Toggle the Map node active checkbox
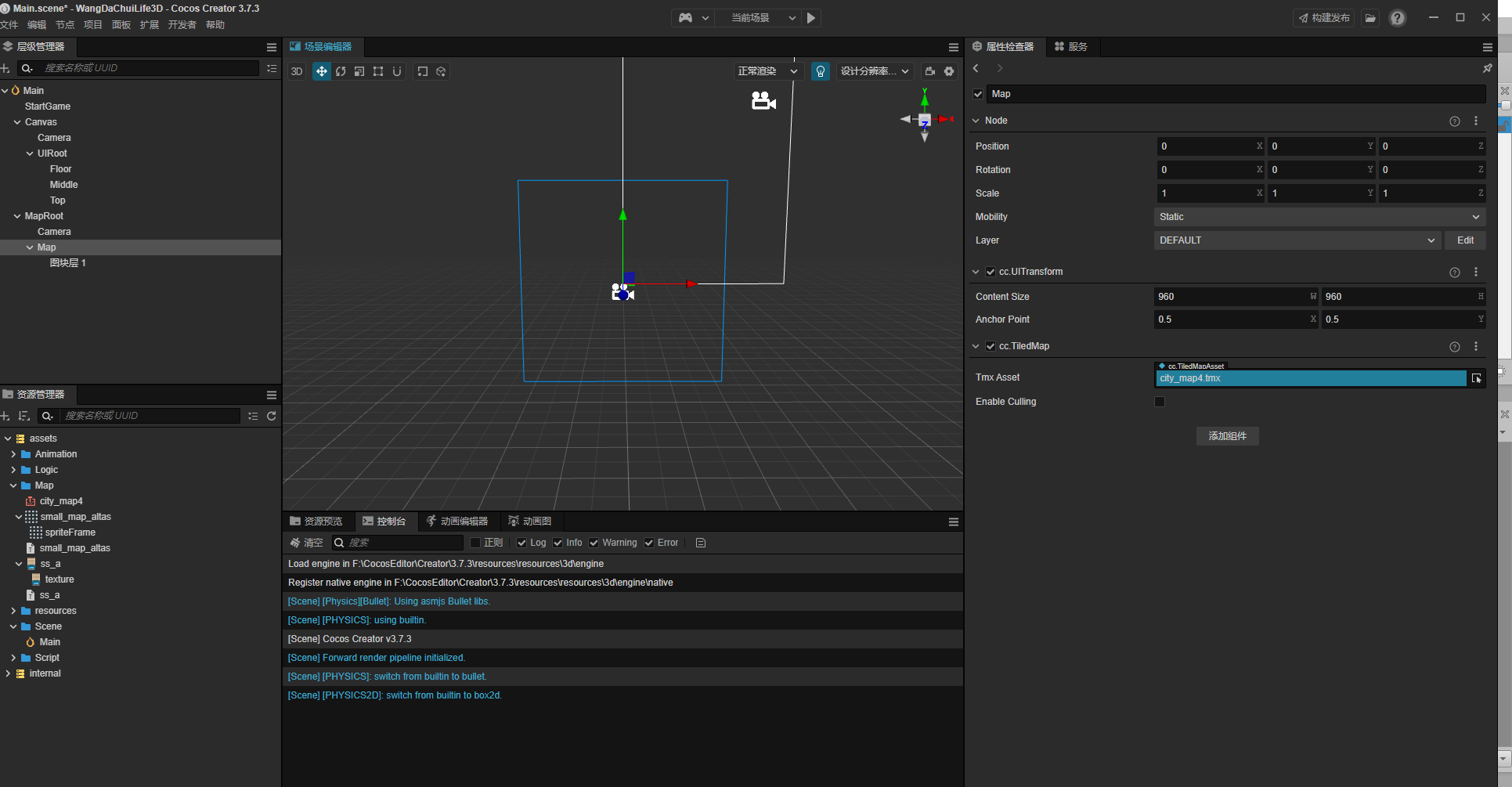Viewport: 1512px width, 787px height. pyautogui.click(x=978, y=94)
